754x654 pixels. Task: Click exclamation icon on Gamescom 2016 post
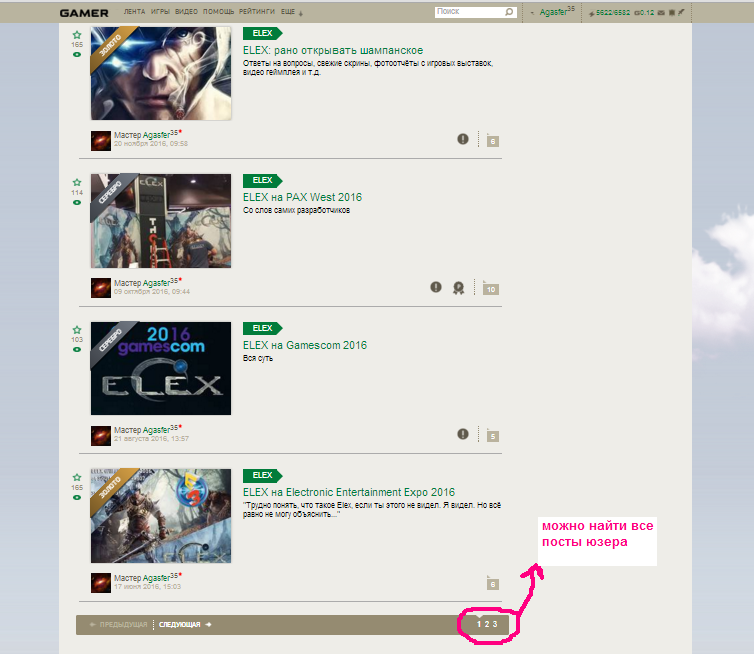(x=463, y=434)
